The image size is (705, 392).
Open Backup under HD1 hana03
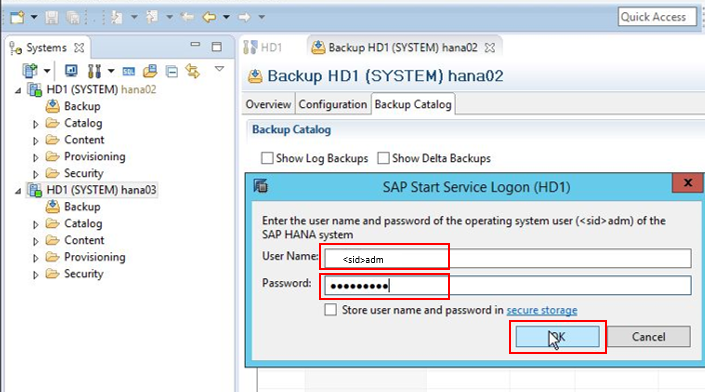tap(82, 207)
